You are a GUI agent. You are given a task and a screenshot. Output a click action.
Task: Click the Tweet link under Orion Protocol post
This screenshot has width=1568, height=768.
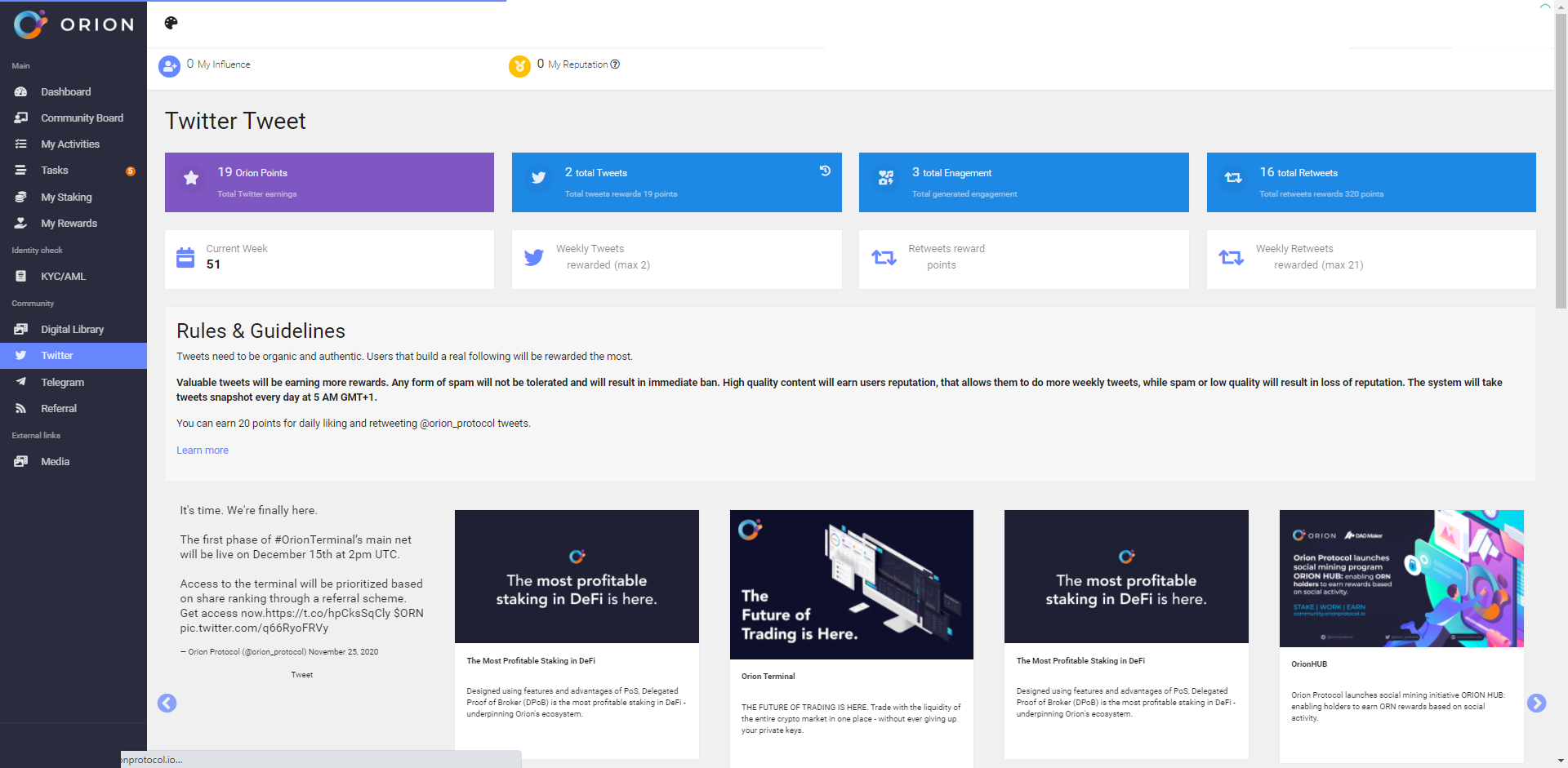(301, 675)
